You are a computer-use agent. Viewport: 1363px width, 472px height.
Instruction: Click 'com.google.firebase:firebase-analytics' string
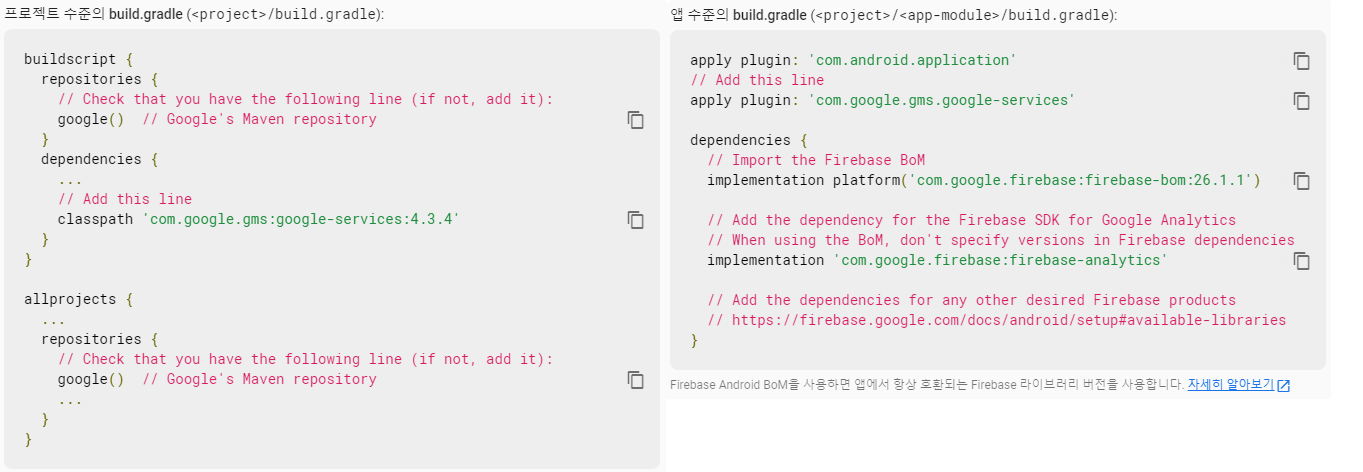click(1000, 260)
